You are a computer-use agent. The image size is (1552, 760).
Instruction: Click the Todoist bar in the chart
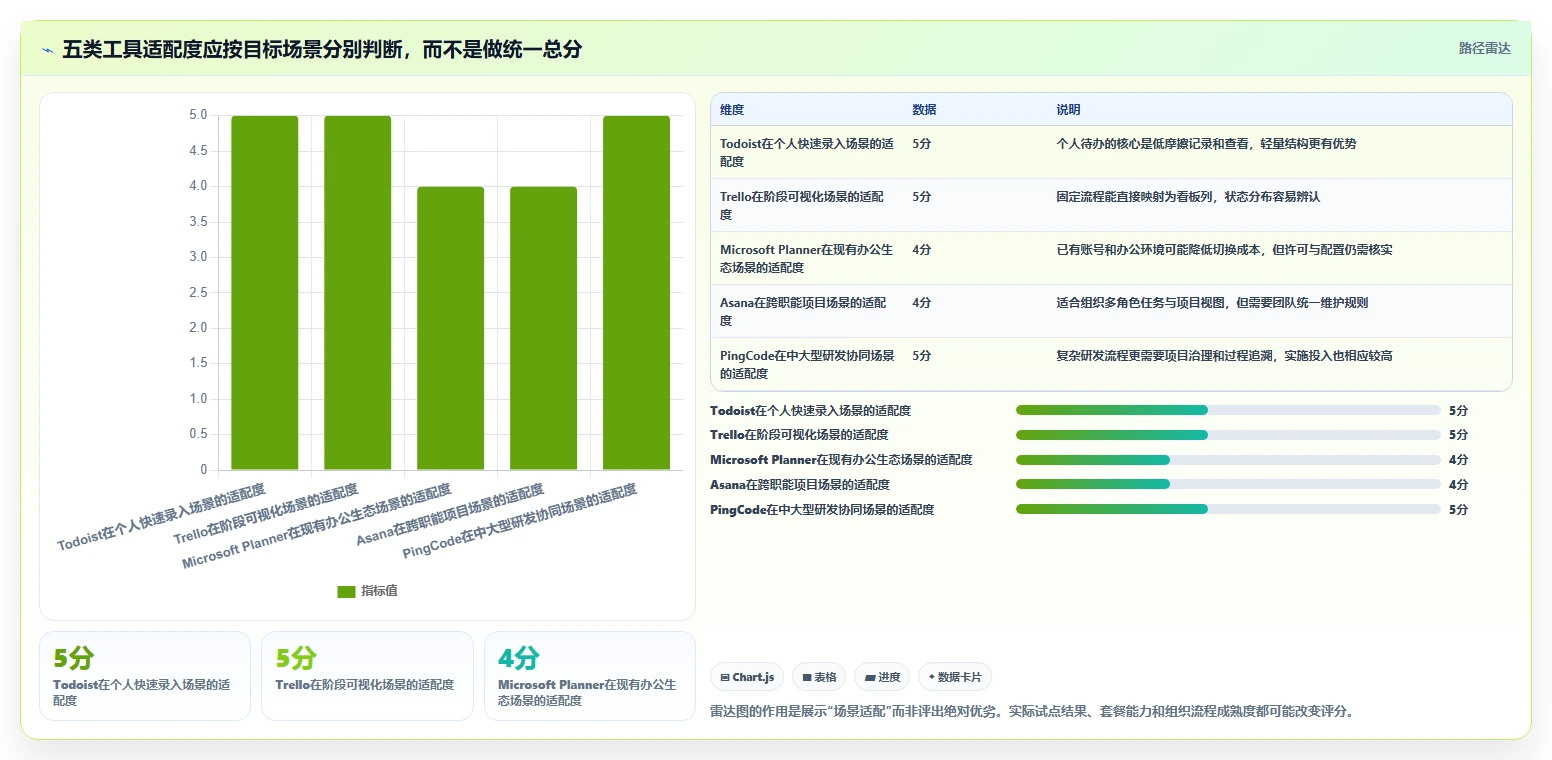tap(265, 293)
